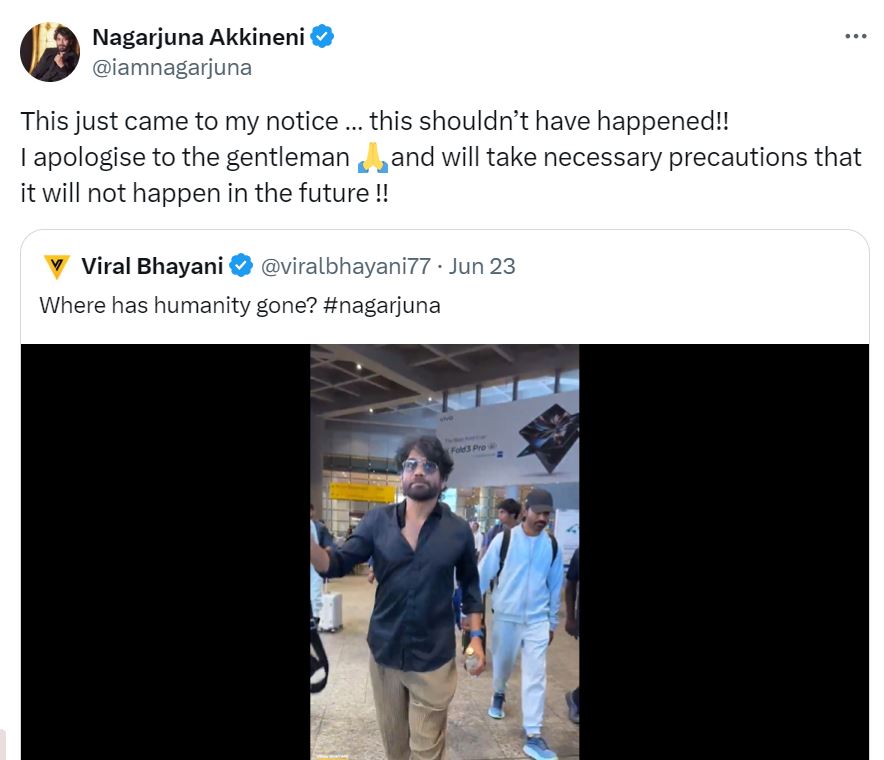Open Nagarjuna's profile picture
Viewport: 884px width, 760px height.
pyautogui.click(x=49, y=50)
